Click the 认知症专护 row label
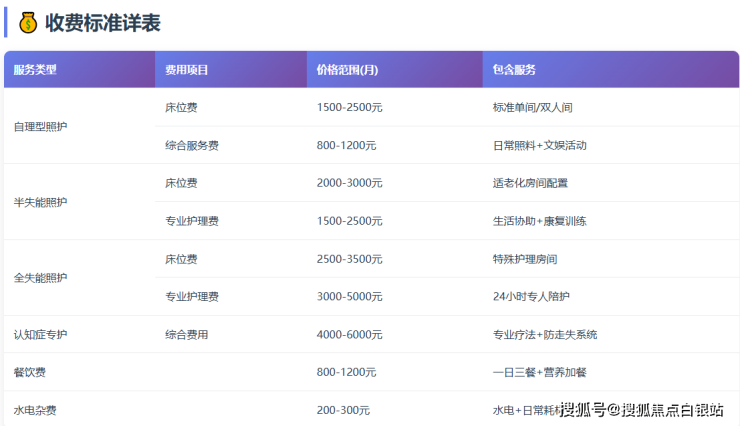740x426 pixels. [x=41, y=334]
